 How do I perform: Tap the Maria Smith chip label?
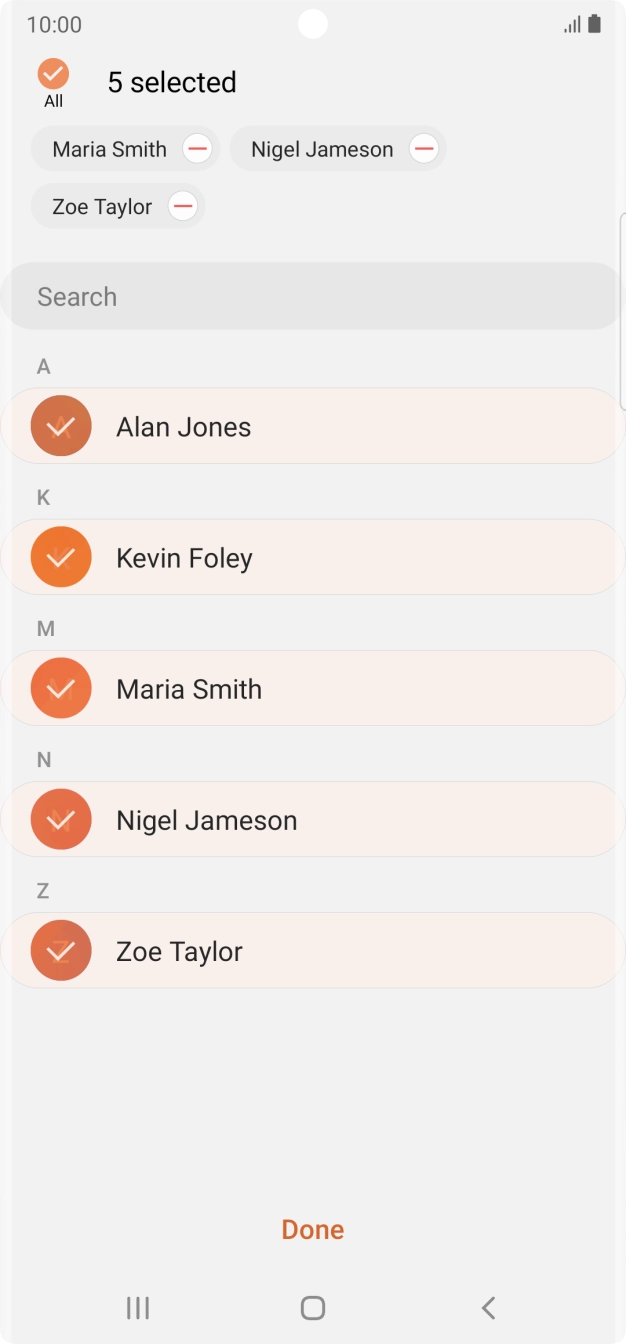point(110,150)
